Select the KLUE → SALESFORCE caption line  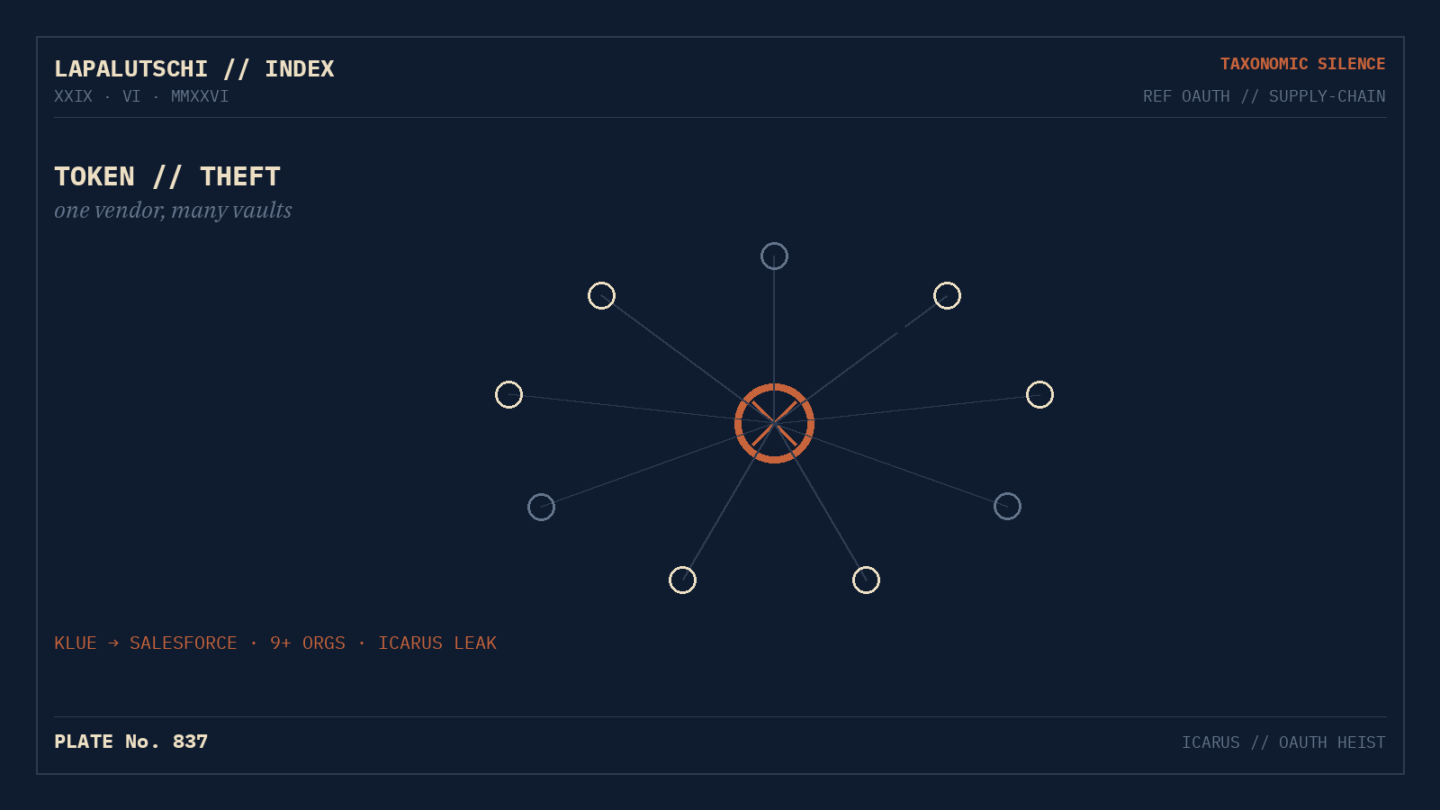point(275,643)
